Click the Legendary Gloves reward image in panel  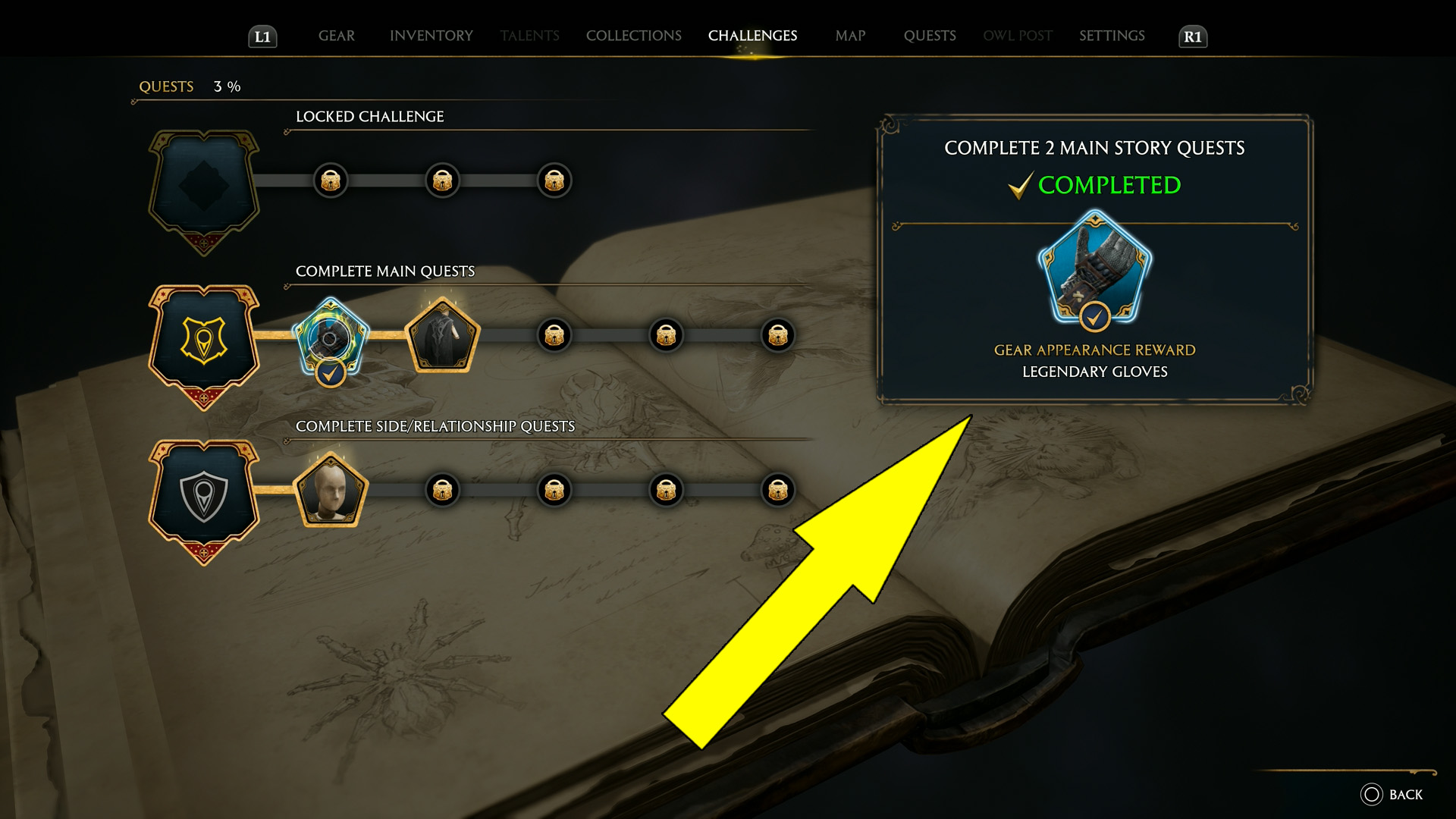tap(1094, 271)
